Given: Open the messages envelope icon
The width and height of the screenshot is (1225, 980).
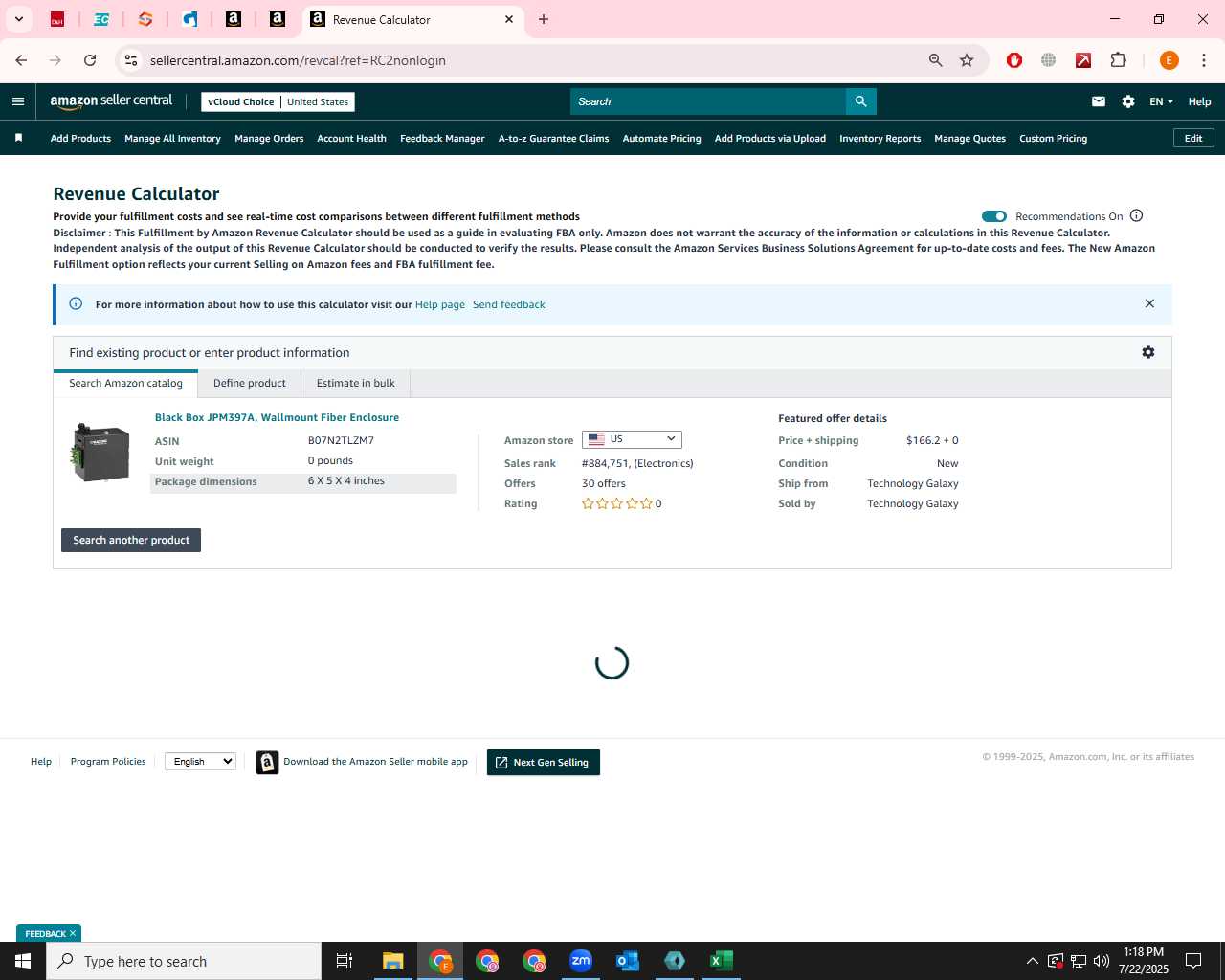Looking at the screenshot, I should tap(1099, 101).
